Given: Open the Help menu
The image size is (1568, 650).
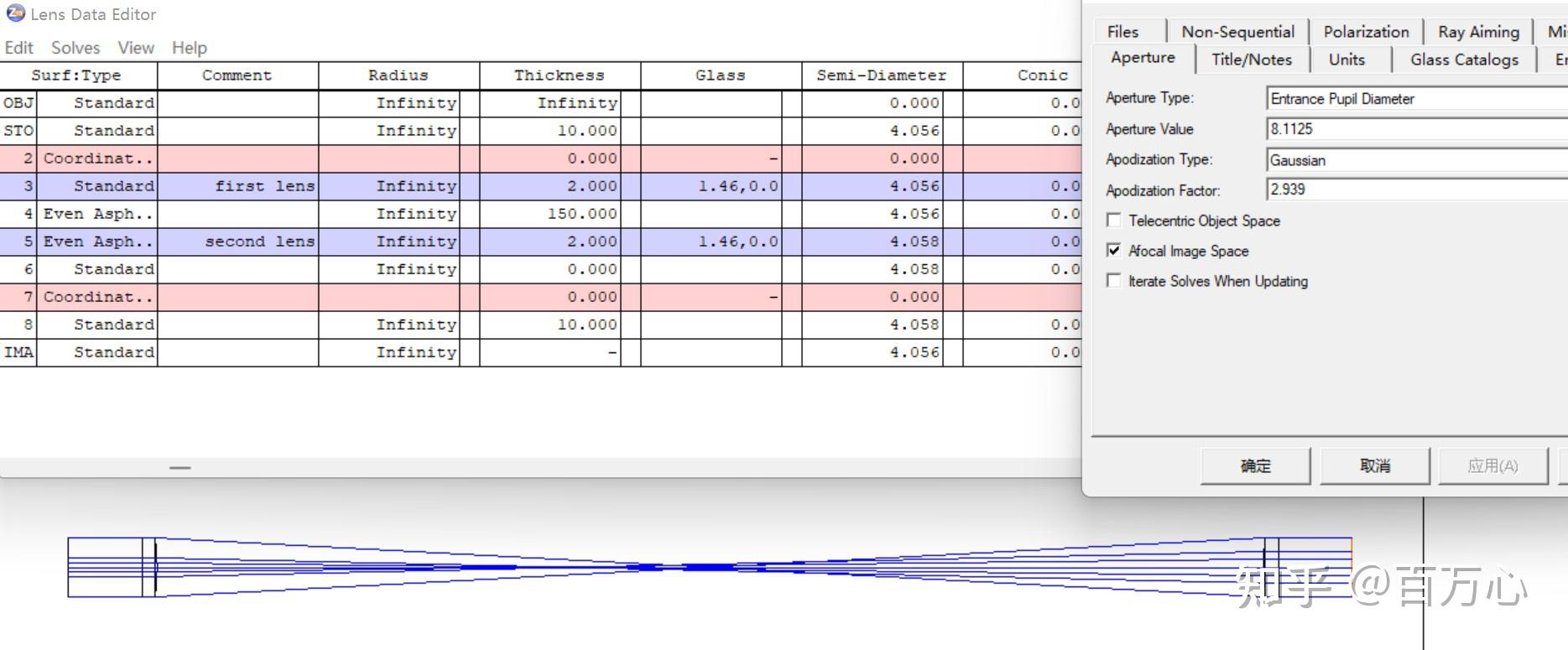Looking at the screenshot, I should 190,48.
